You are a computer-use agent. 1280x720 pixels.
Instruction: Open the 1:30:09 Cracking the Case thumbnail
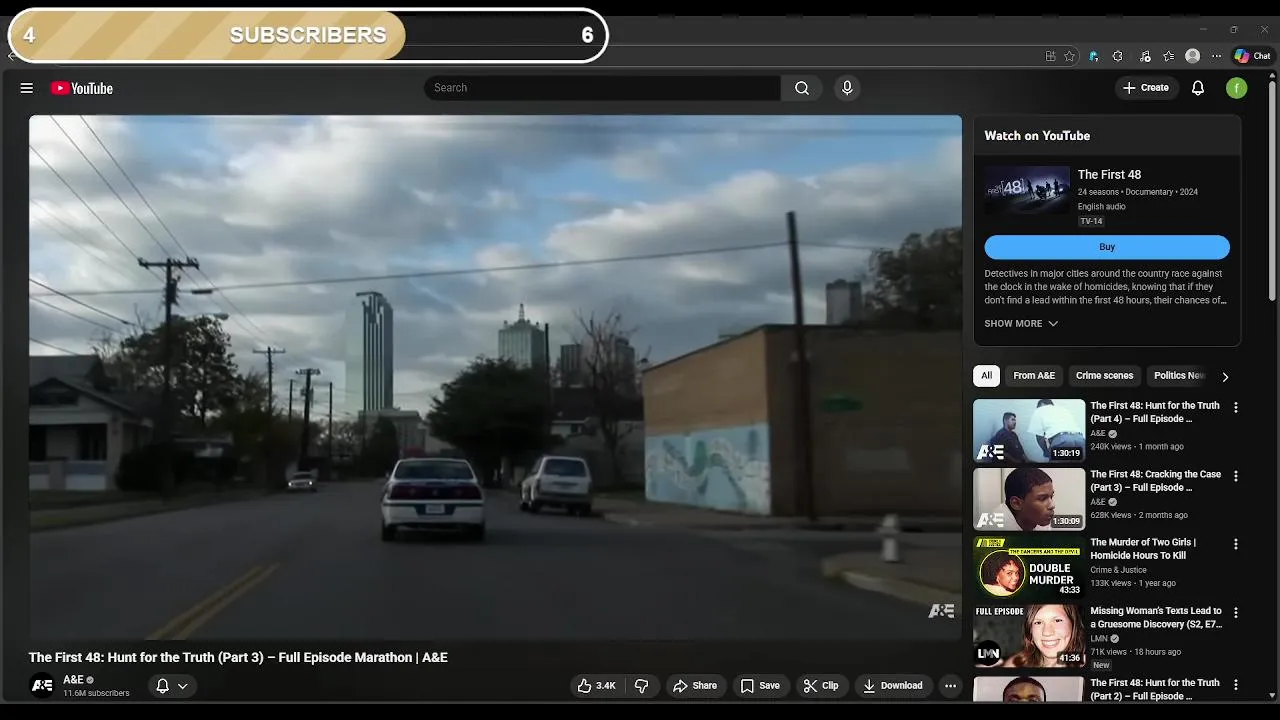pyautogui.click(x=1029, y=499)
